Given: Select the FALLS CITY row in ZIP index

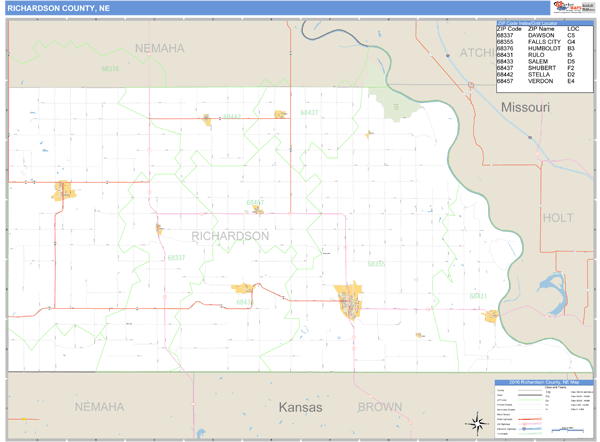Looking at the screenshot, I should 544,42.
